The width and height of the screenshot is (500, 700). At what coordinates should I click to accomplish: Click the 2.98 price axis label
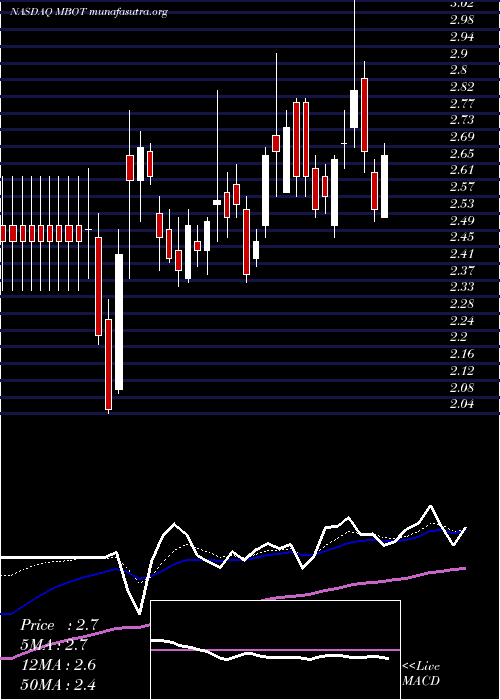[x=462, y=20]
